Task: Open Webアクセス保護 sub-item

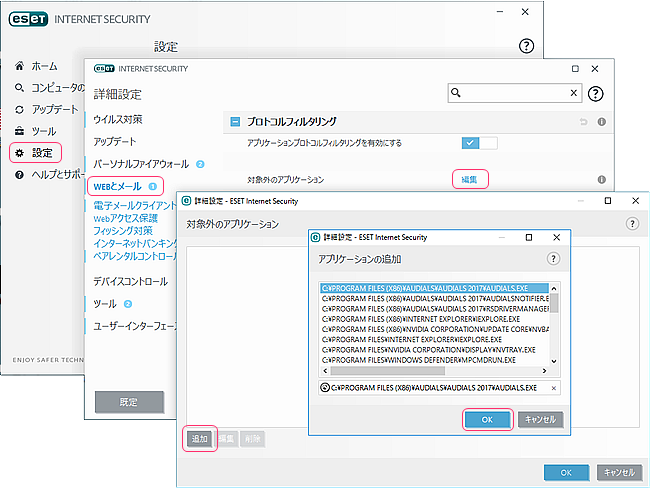Action: tap(126, 218)
